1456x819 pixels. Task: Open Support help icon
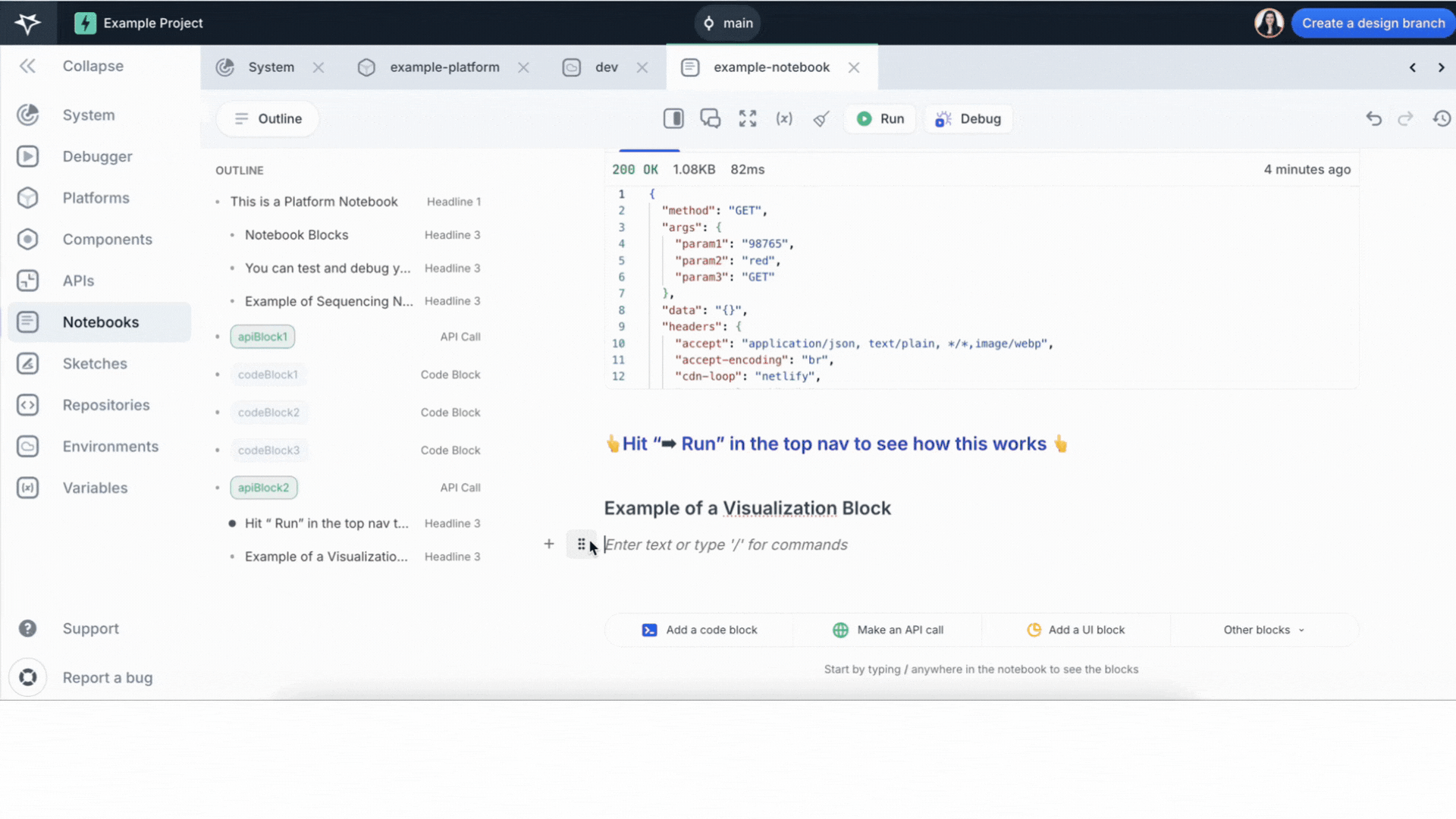tap(27, 629)
